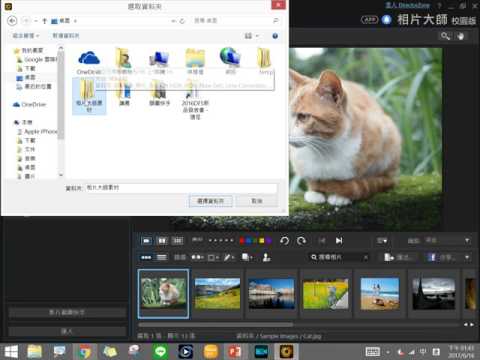Select OneDrive in dialog sidebar
This screenshot has width=480, height=360.
point(29,104)
